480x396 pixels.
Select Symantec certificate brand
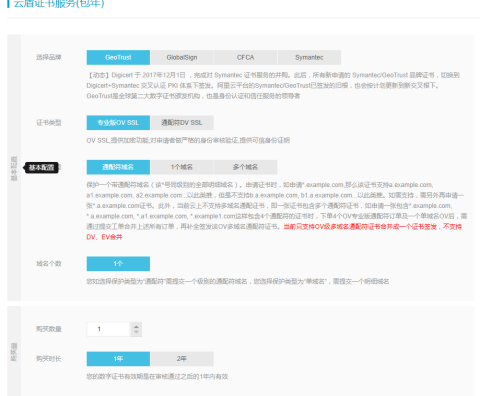tap(309, 57)
